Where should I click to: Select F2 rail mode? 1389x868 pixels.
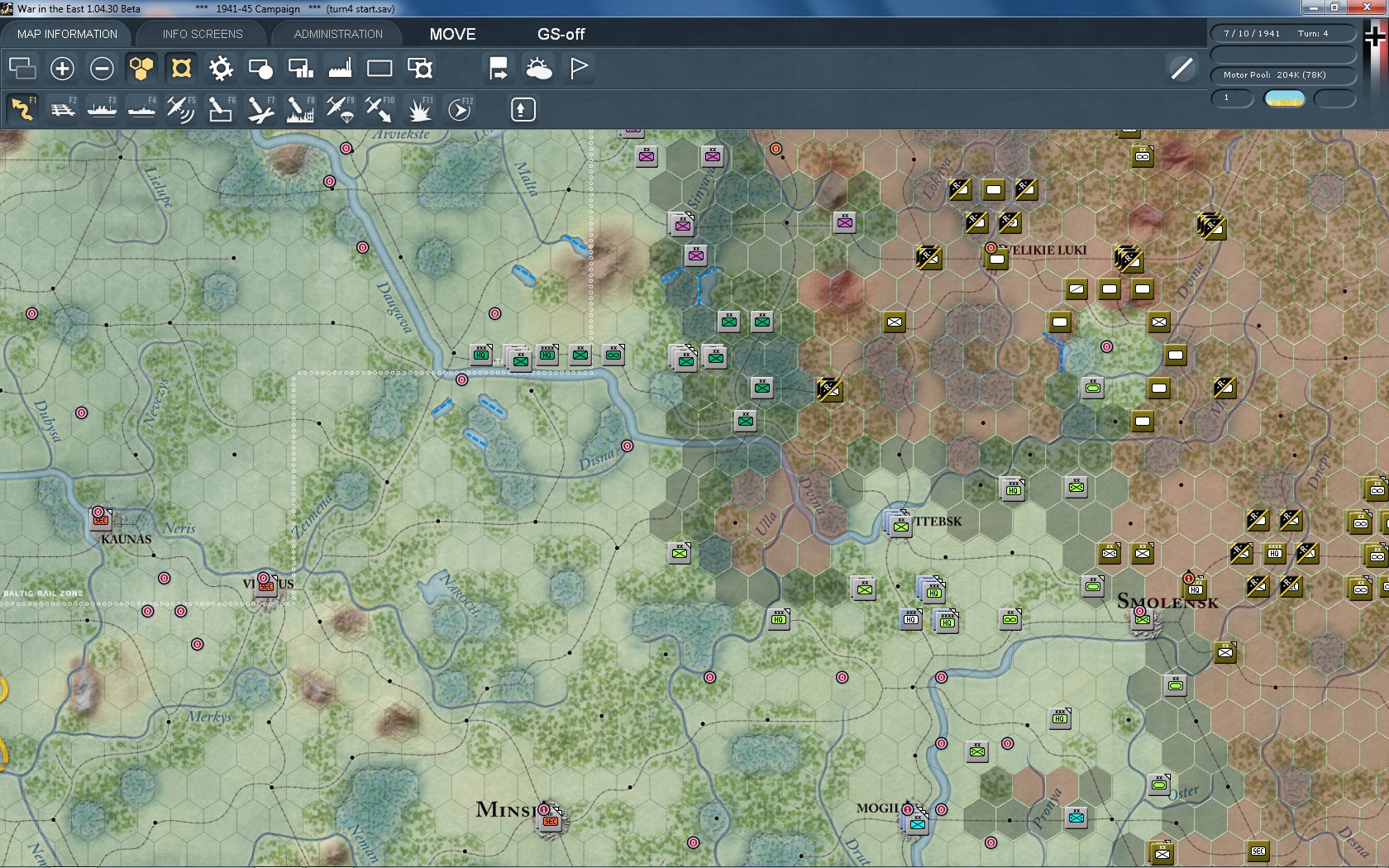pos(63,108)
